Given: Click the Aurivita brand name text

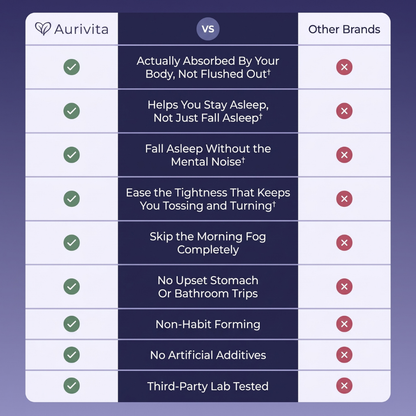Looking at the screenshot, I should (81, 29).
